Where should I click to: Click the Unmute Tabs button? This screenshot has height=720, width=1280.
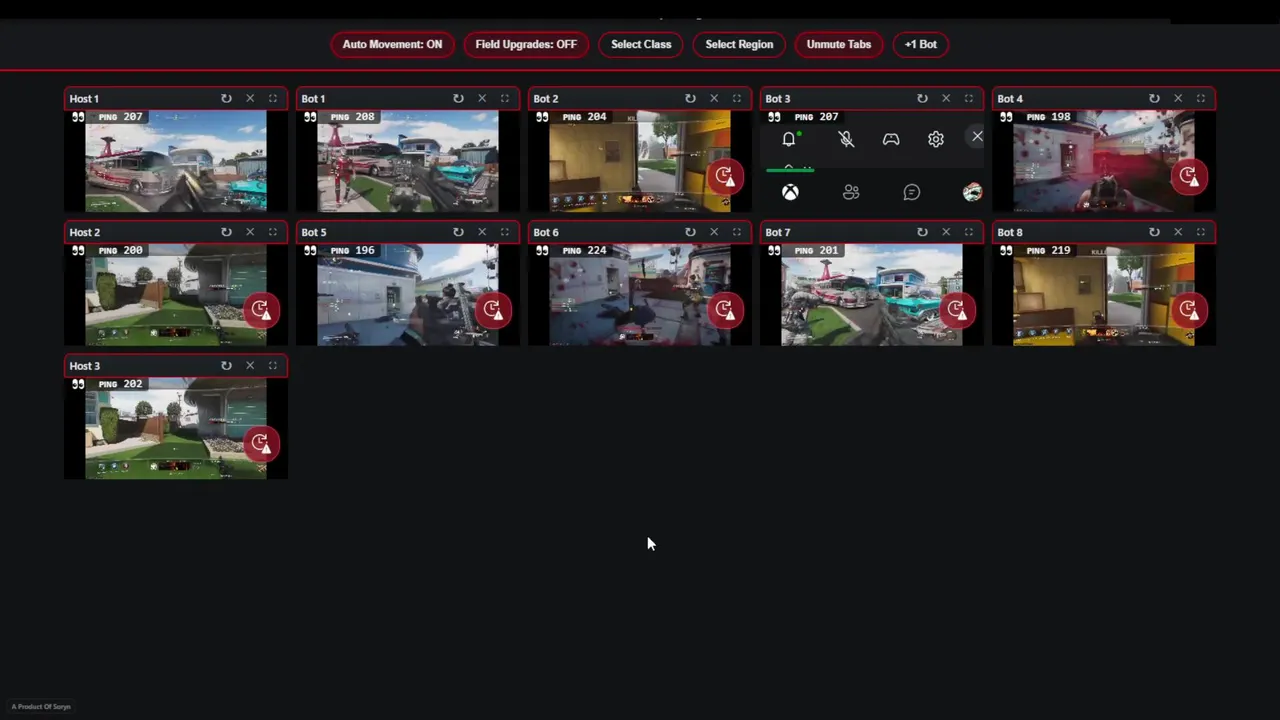pos(839,44)
